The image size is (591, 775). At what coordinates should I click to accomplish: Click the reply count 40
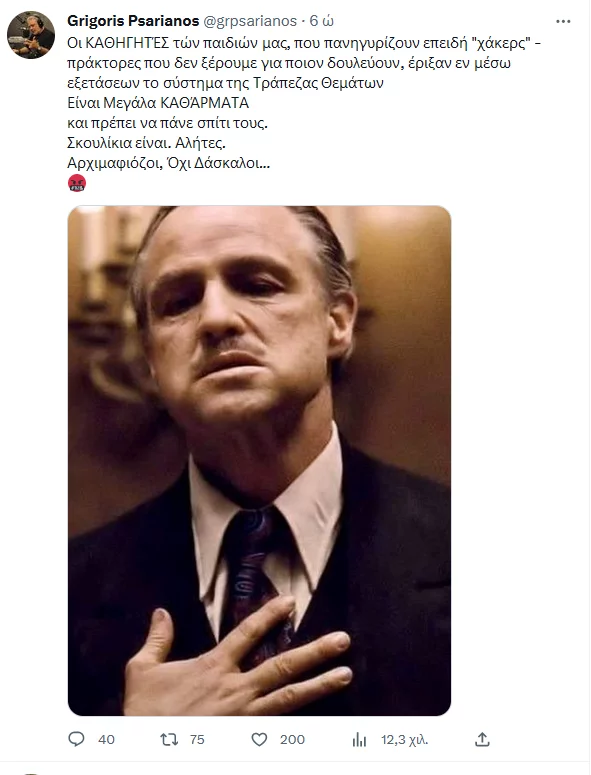click(106, 739)
